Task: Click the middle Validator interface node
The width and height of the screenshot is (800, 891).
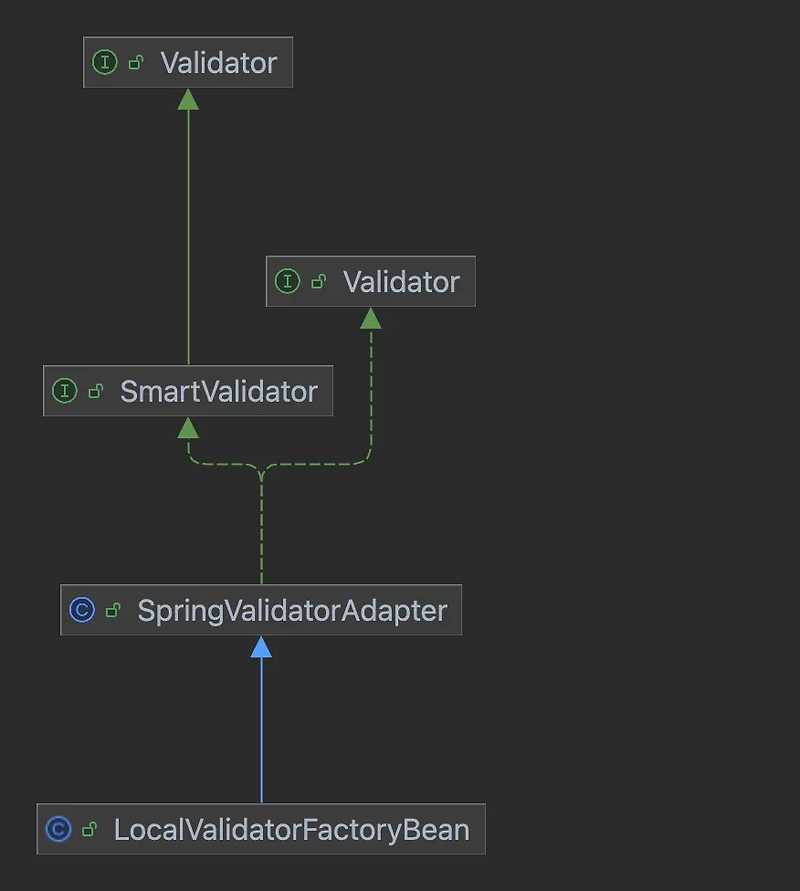Action: (369, 281)
